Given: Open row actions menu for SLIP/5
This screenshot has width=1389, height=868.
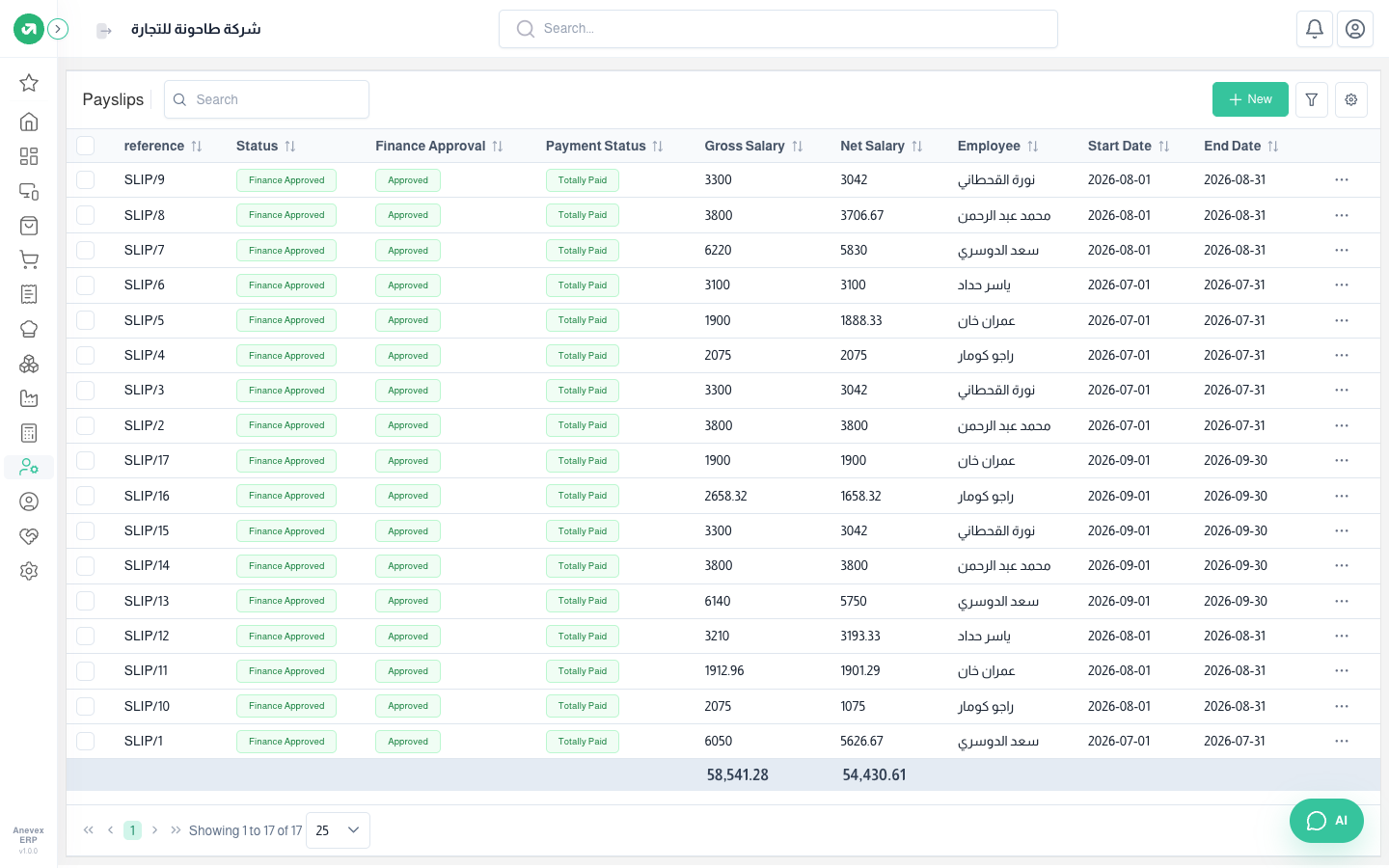Looking at the screenshot, I should (x=1342, y=320).
